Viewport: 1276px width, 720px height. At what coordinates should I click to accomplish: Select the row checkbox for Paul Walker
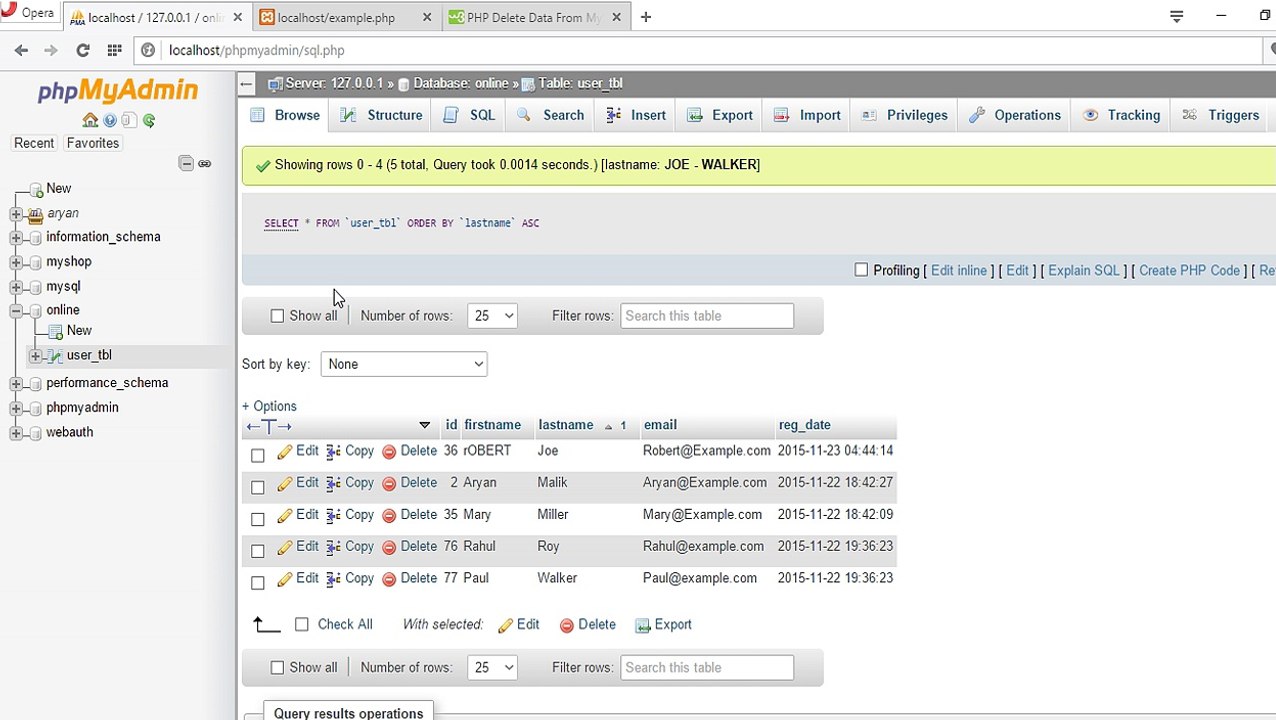coord(258,583)
